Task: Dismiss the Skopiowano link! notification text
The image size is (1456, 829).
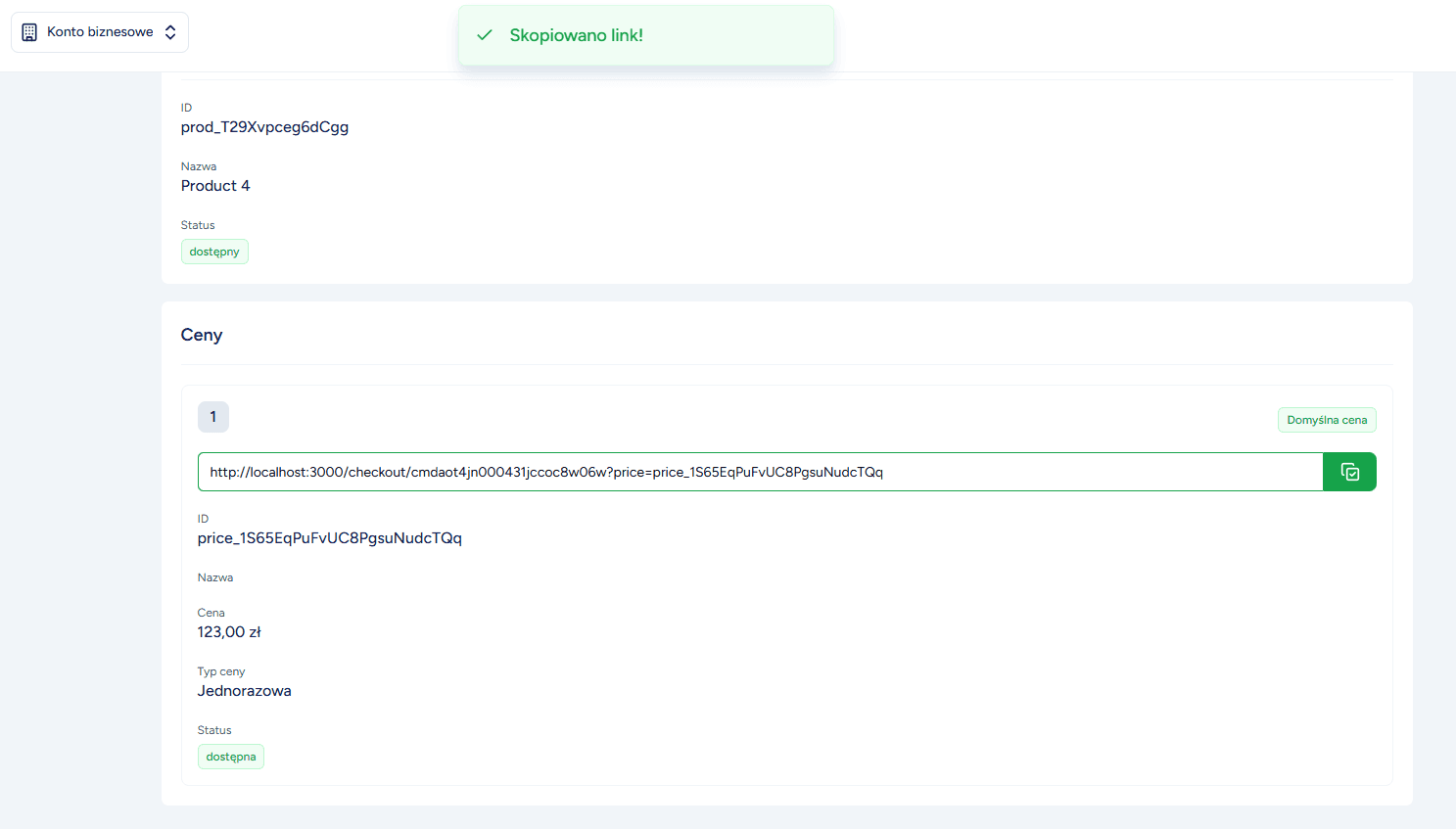Action: pyautogui.click(x=576, y=35)
